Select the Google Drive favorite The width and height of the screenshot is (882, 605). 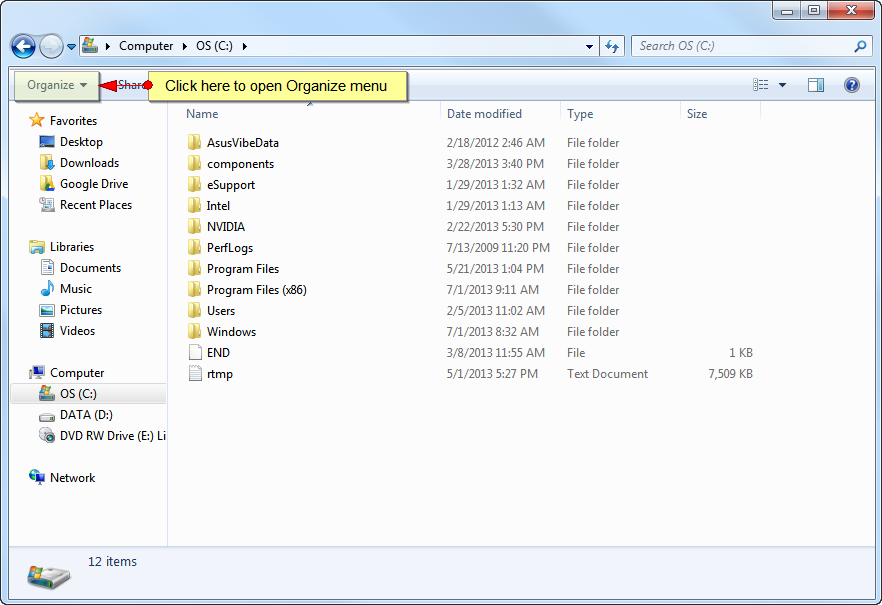click(93, 184)
